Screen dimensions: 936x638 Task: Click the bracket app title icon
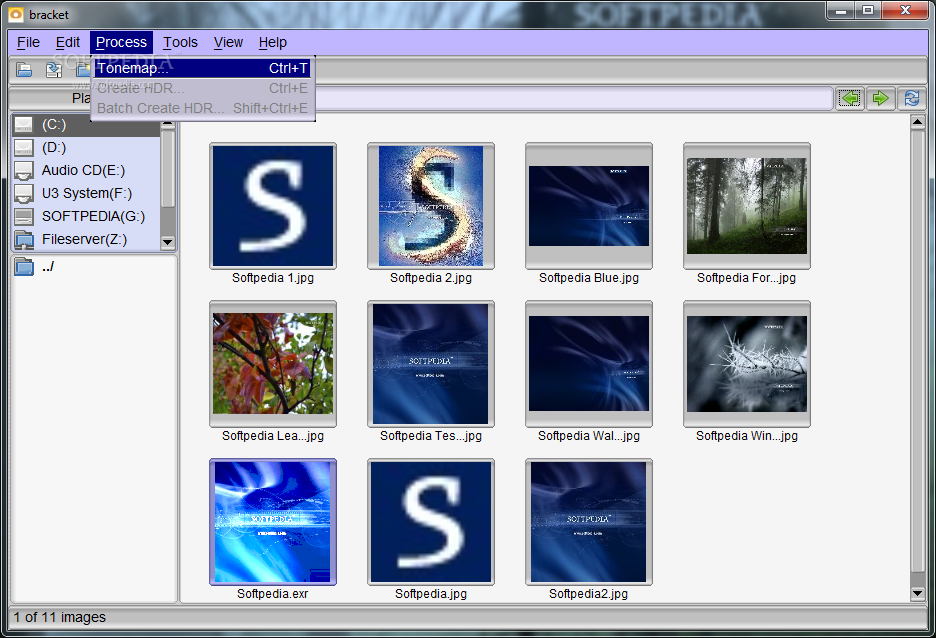16,14
